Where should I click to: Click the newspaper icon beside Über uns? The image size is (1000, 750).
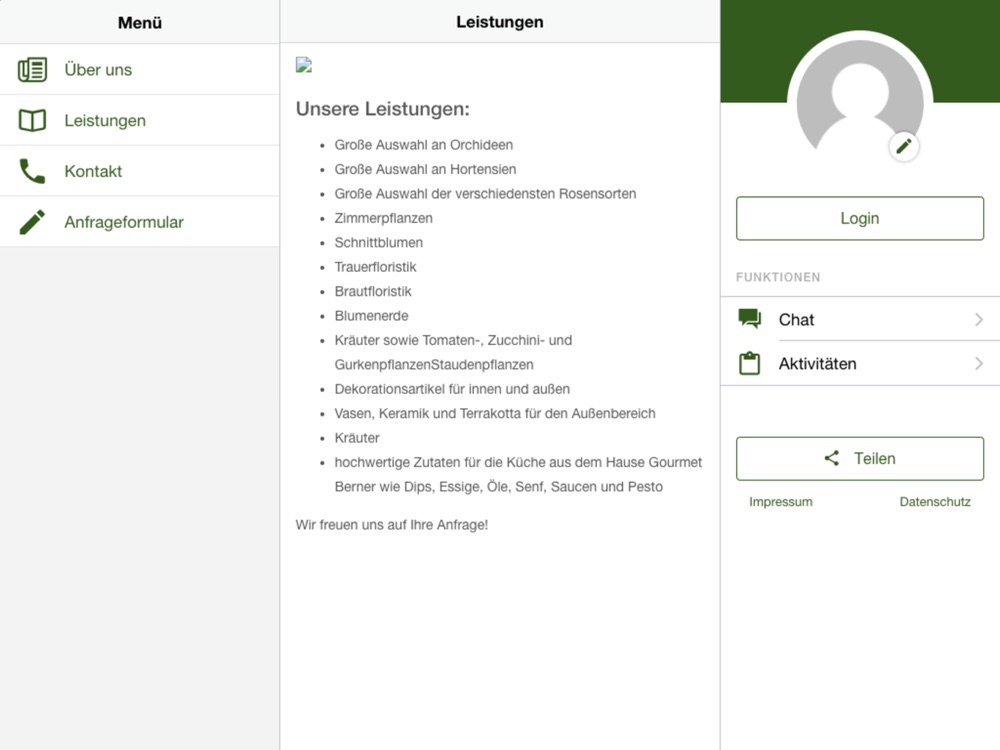coord(32,70)
